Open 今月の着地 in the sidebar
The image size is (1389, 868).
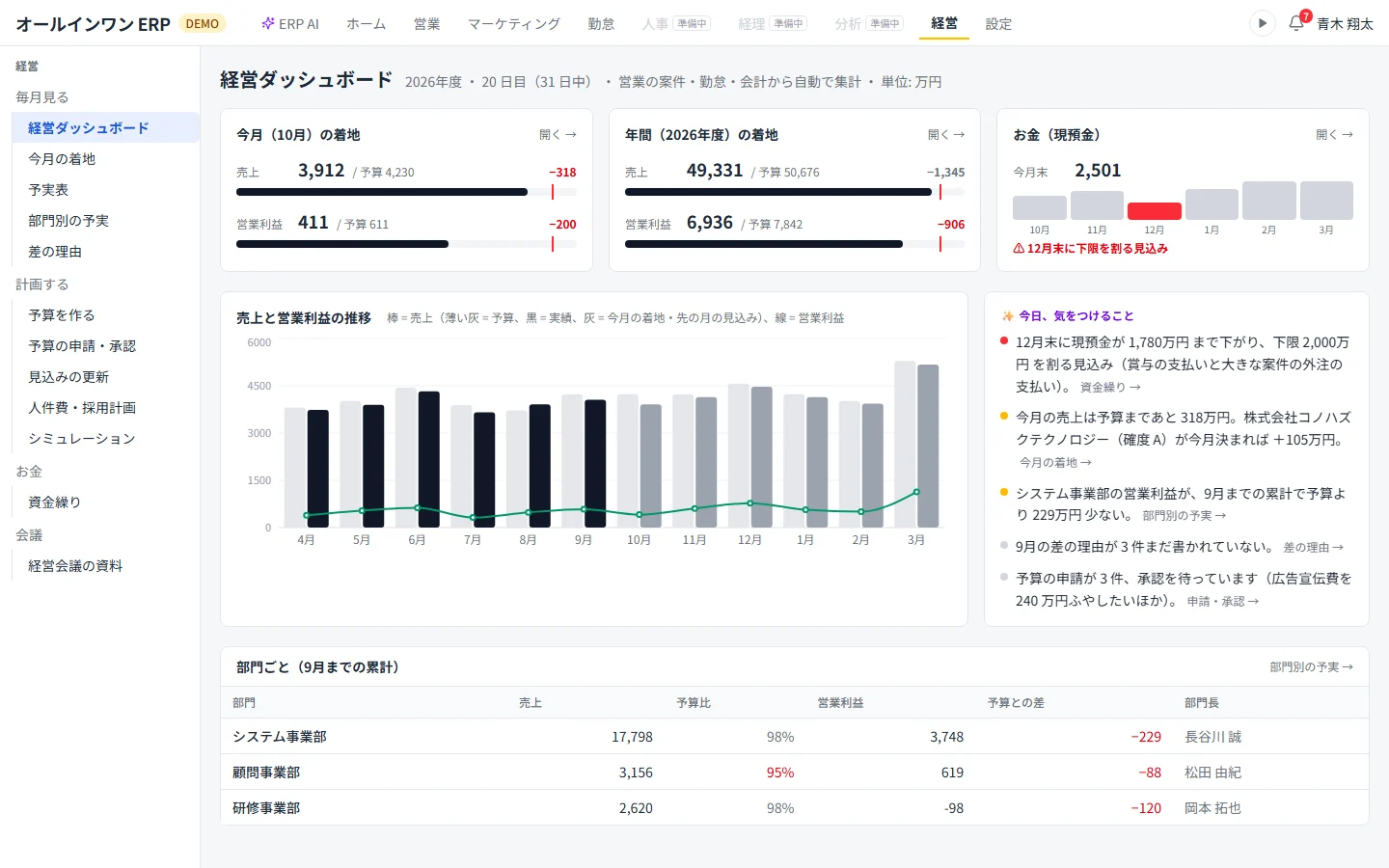[105, 159]
